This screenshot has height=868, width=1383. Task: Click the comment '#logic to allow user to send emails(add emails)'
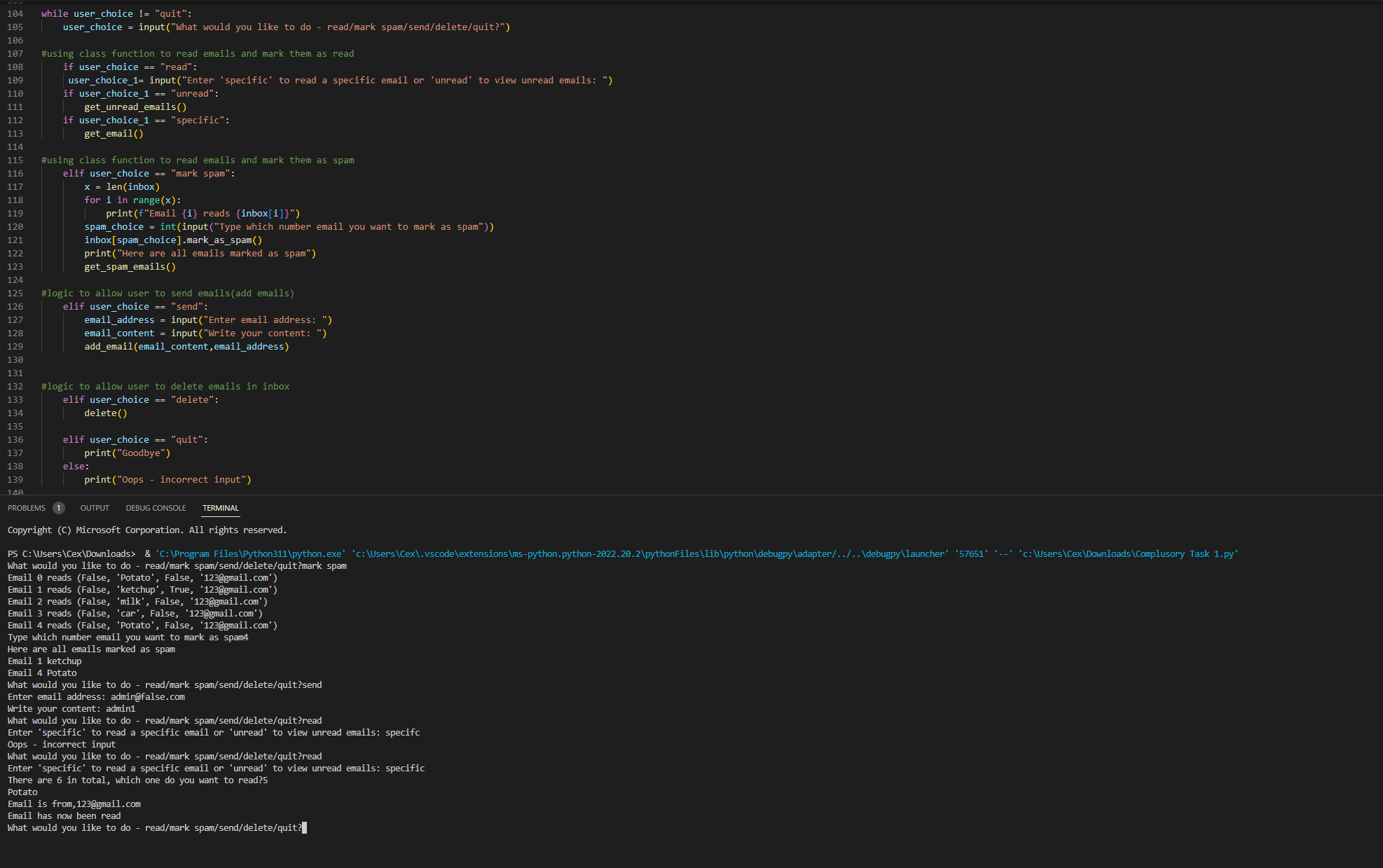[168, 294]
